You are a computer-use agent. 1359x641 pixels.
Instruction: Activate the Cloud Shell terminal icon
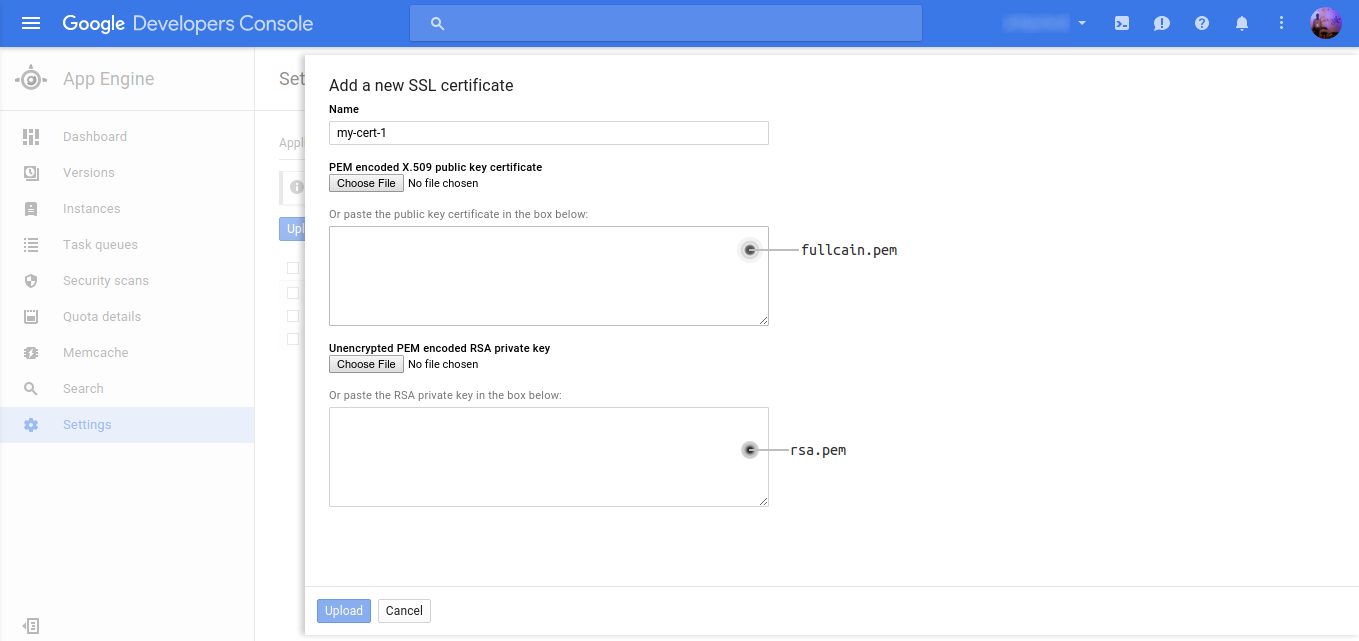(x=1122, y=23)
